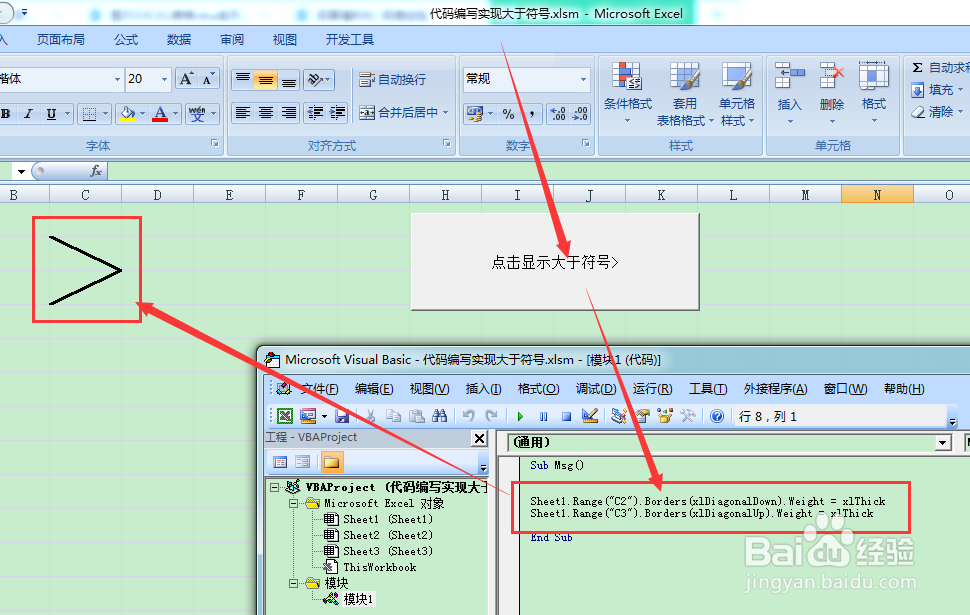Click the fx insert function icon
Viewport: 970px width, 615px height.
(x=96, y=171)
